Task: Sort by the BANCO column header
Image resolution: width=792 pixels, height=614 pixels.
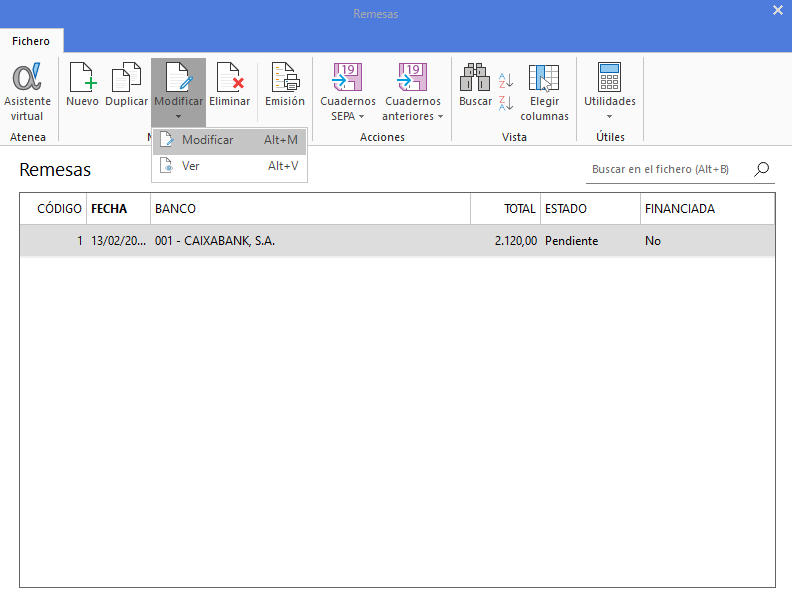Action: (x=310, y=209)
